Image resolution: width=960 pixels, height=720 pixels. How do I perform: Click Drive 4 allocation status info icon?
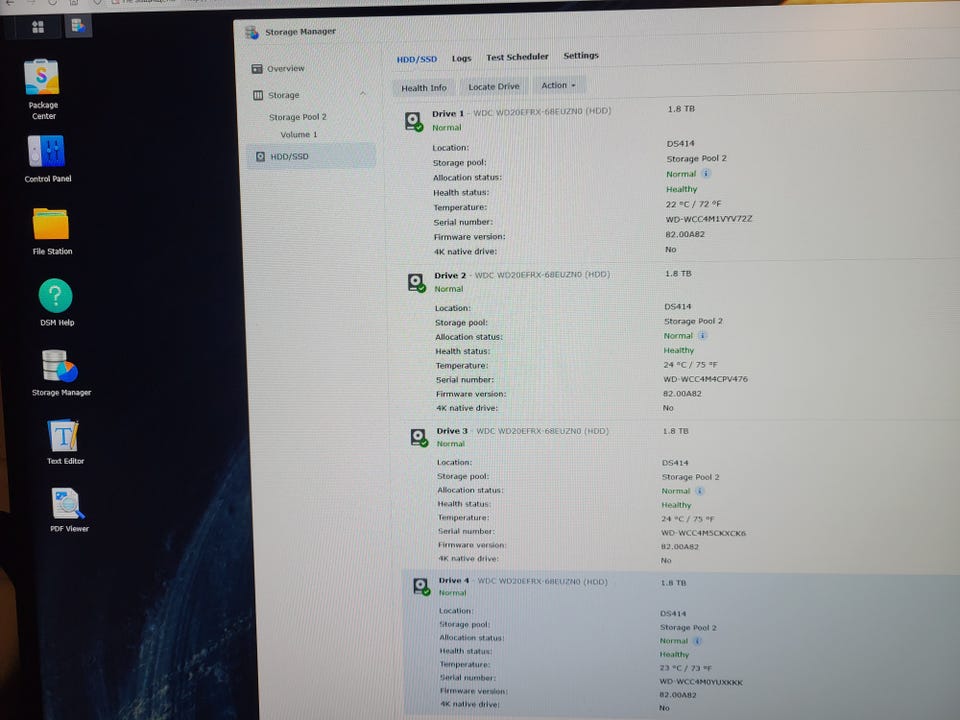pos(697,641)
